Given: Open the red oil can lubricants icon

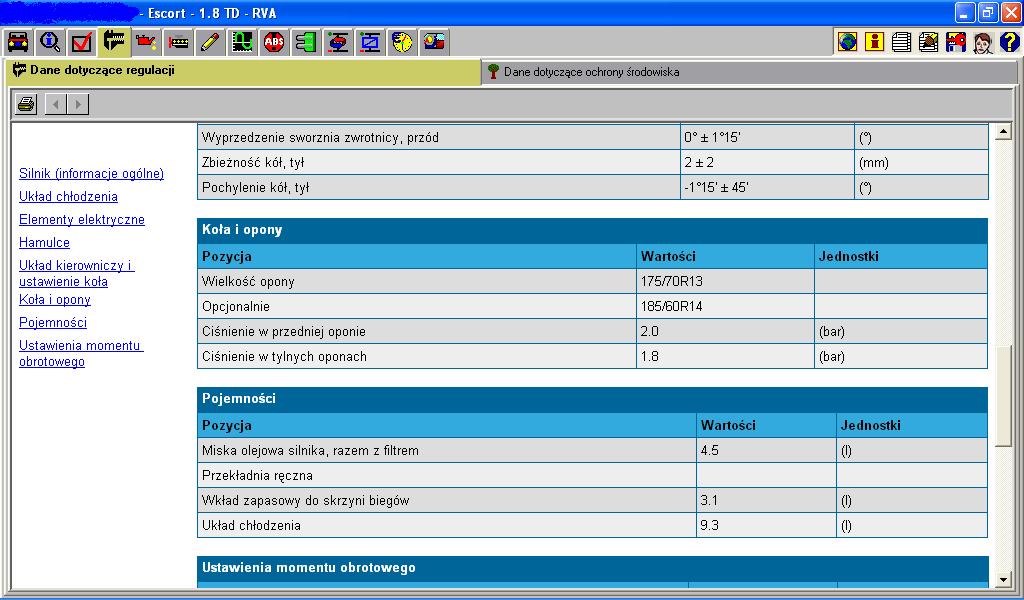Looking at the screenshot, I should [147, 42].
